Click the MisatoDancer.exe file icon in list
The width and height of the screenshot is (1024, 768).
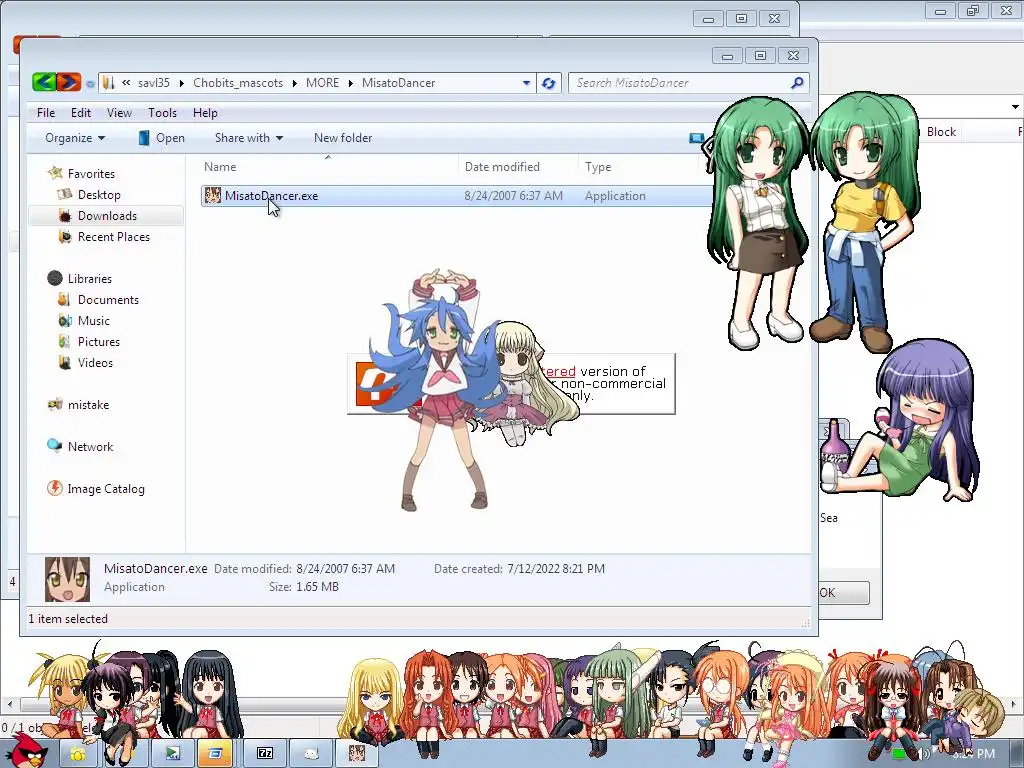[x=213, y=195]
